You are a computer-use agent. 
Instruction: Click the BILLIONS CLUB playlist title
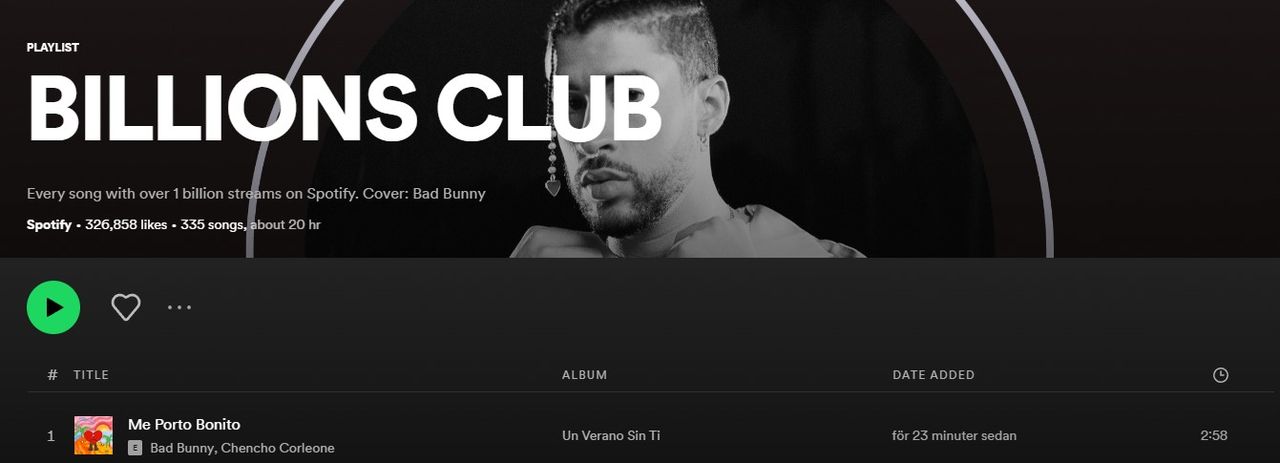click(344, 106)
